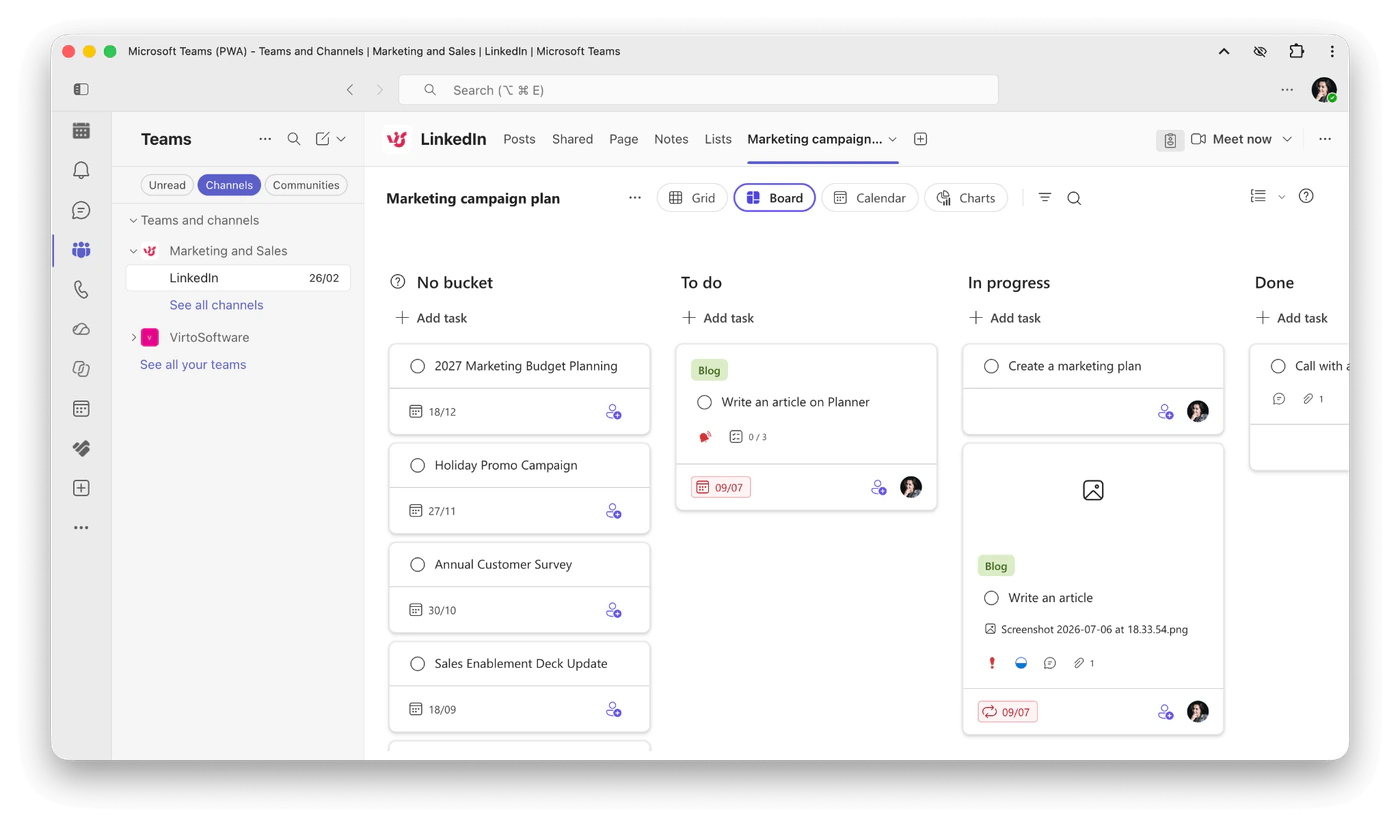Open the Activity bell in sidebar

[x=81, y=170]
